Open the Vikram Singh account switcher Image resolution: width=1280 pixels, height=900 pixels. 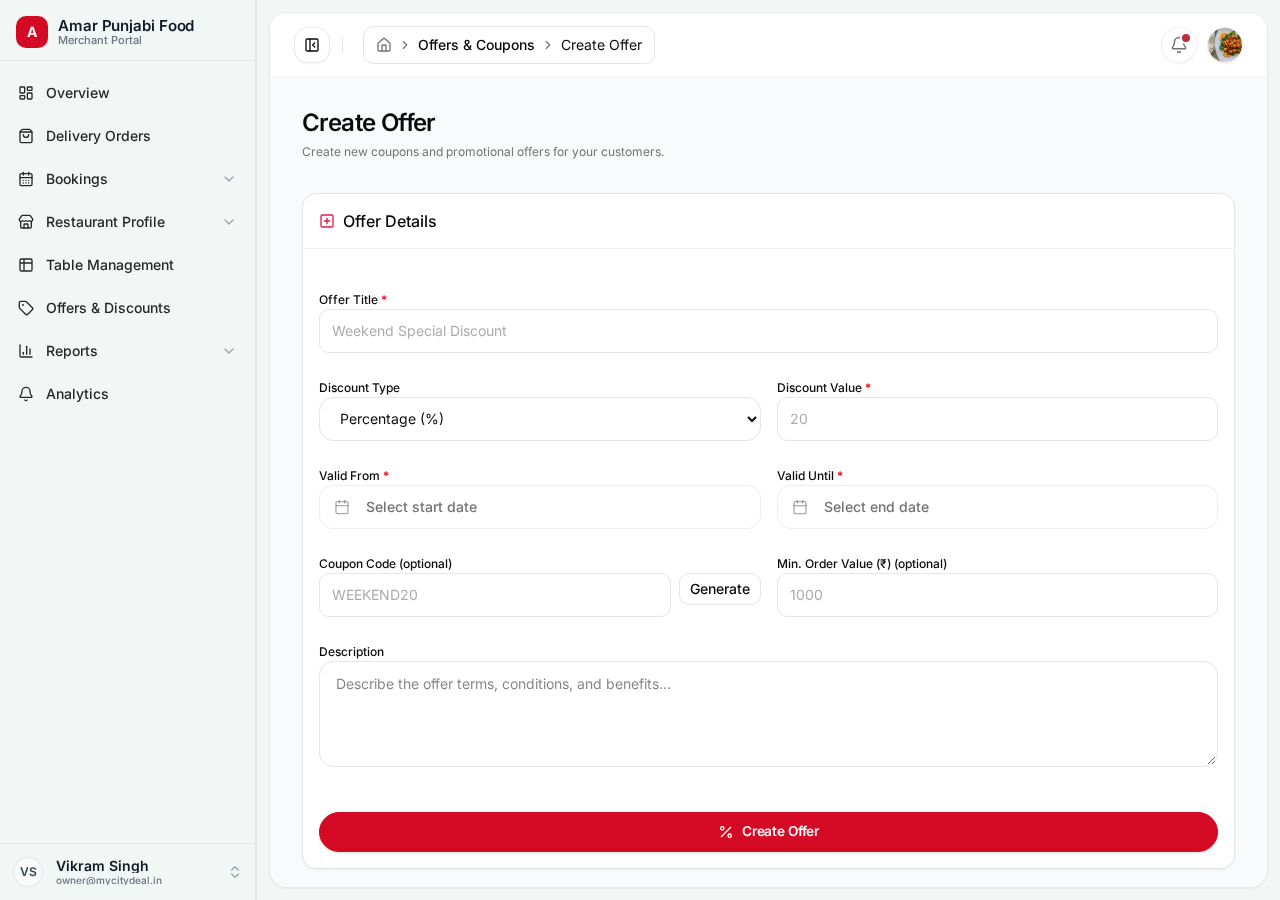pos(128,872)
